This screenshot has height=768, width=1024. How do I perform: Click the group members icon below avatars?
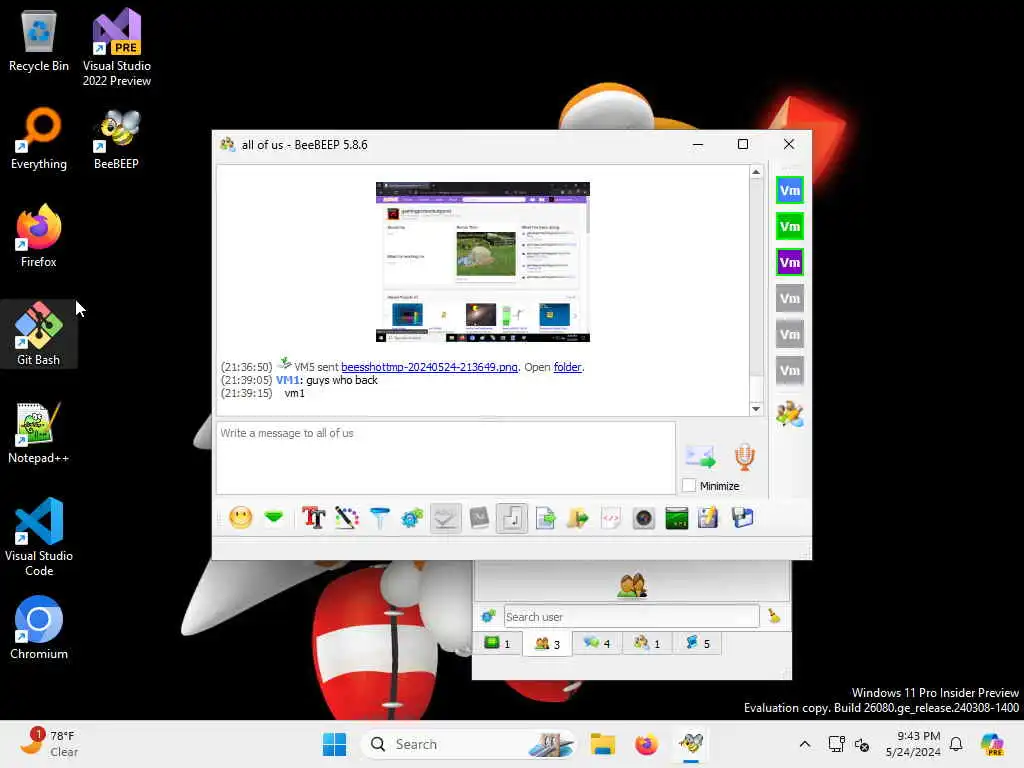point(790,414)
